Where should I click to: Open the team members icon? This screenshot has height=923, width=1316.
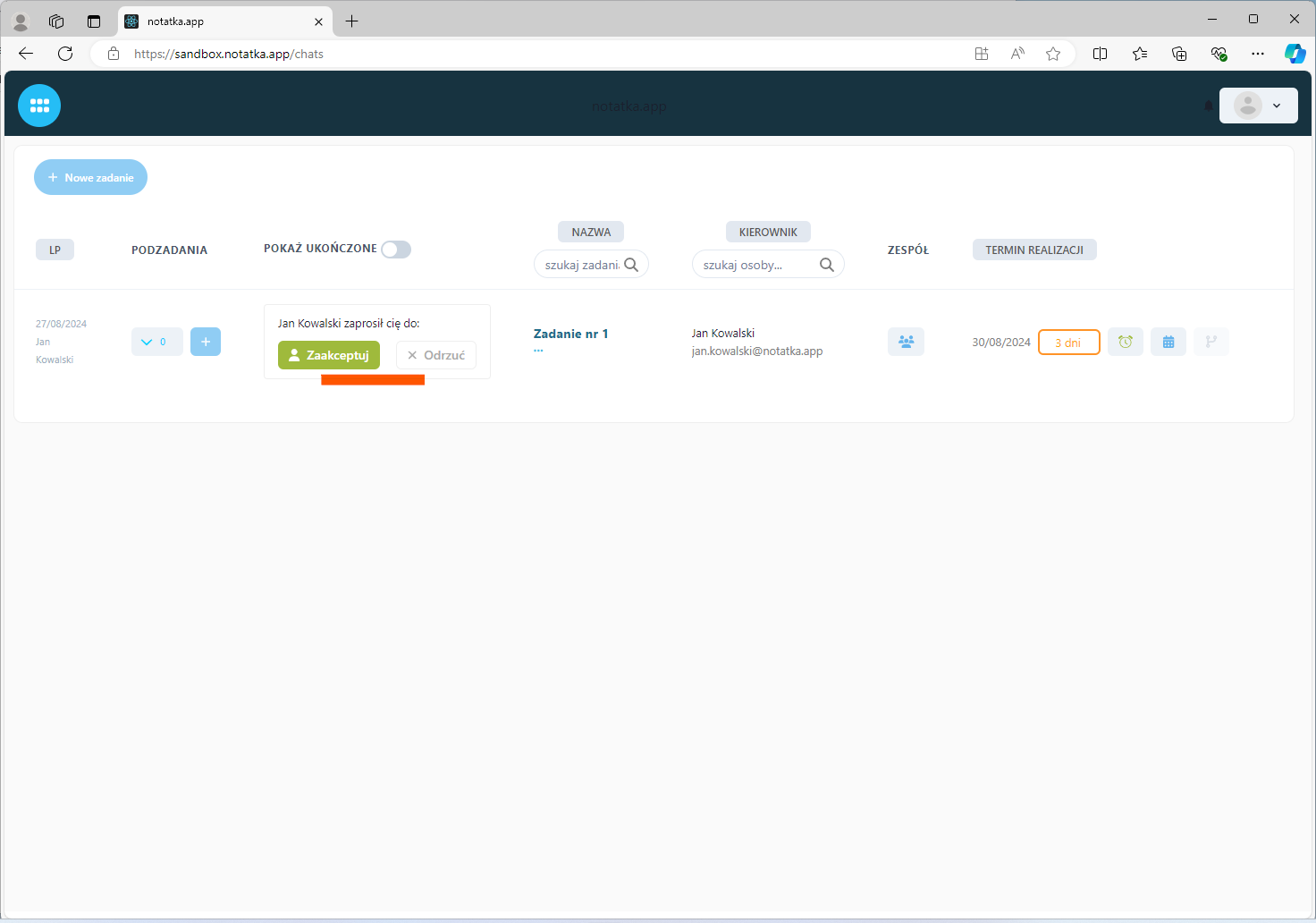click(906, 342)
